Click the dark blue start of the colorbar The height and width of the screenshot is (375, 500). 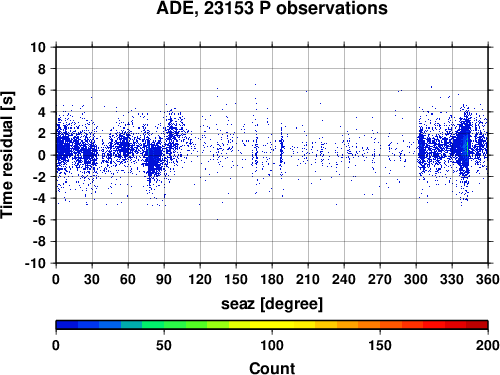tap(67, 325)
